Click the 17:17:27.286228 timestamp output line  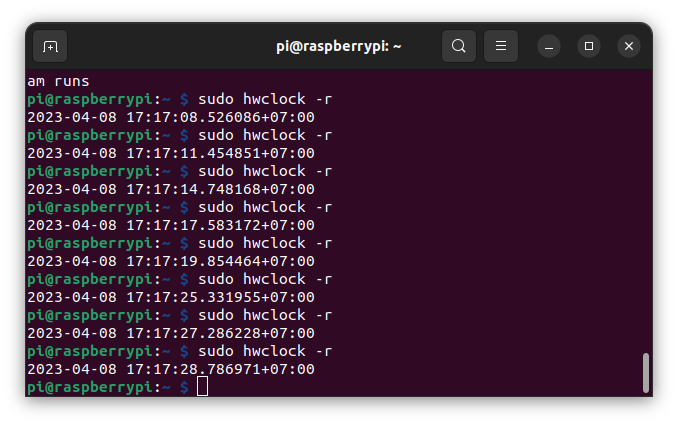(x=171, y=333)
